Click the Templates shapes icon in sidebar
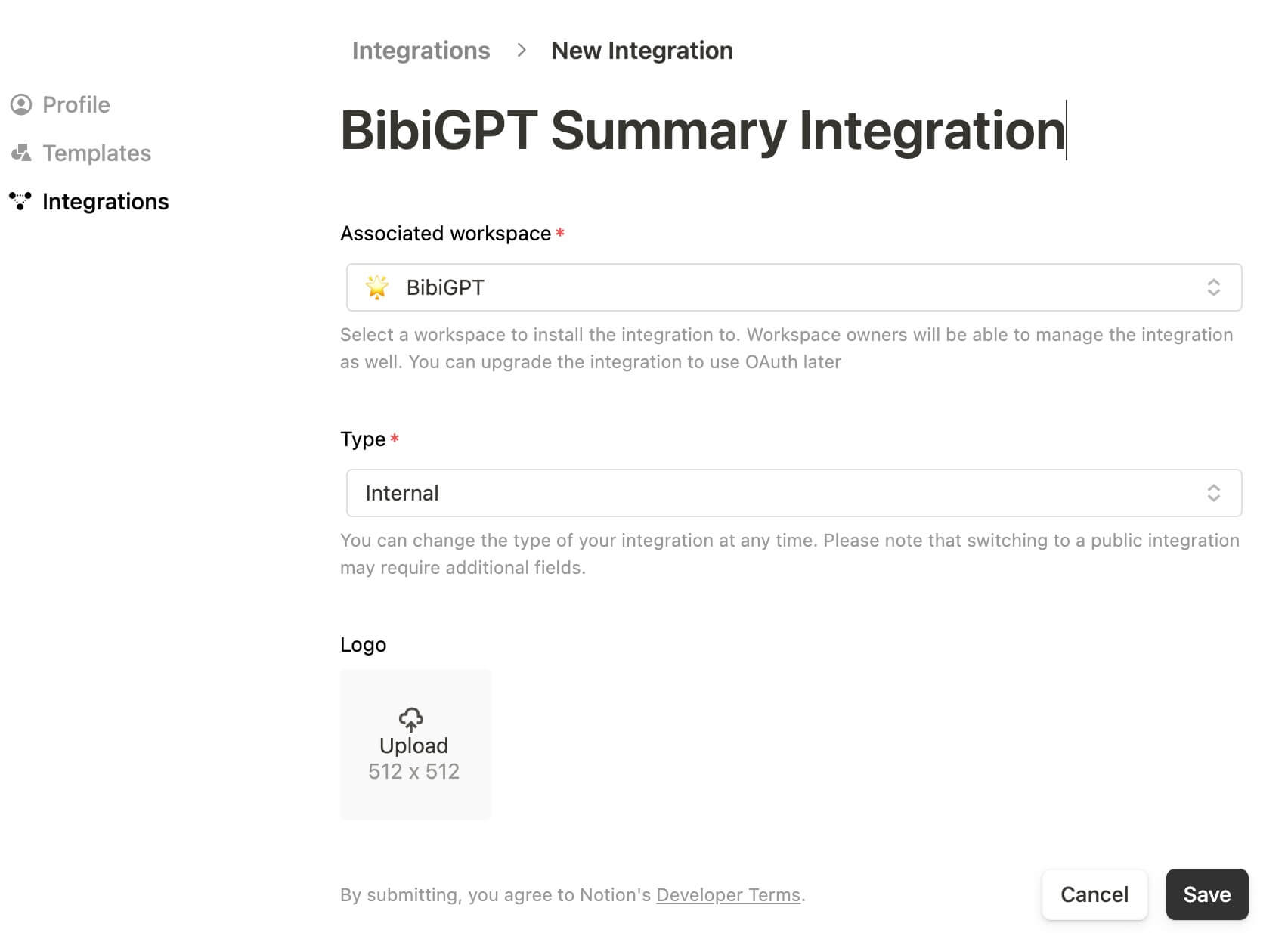The height and width of the screenshot is (933, 1288). (x=21, y=153)
